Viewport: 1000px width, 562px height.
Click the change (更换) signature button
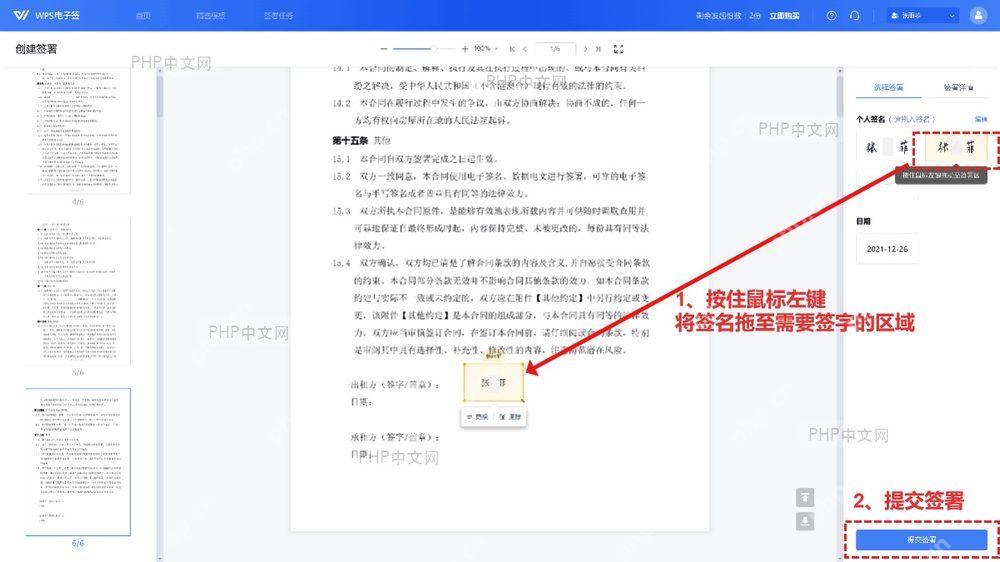[x=477, y=417]
